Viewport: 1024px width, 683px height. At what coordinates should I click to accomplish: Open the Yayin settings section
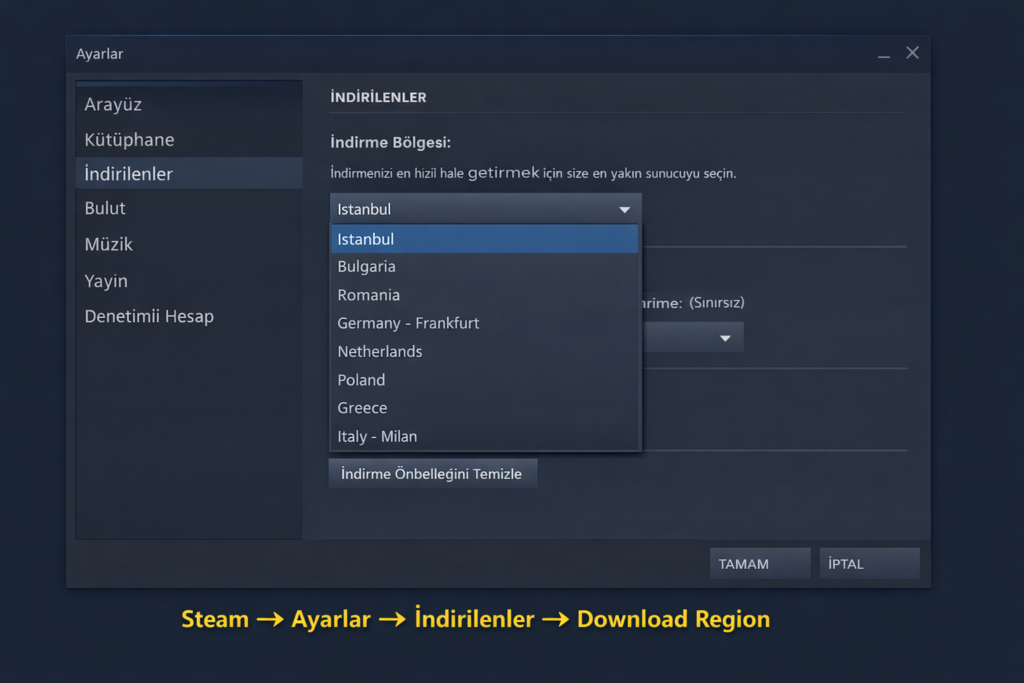coord(105,281)
